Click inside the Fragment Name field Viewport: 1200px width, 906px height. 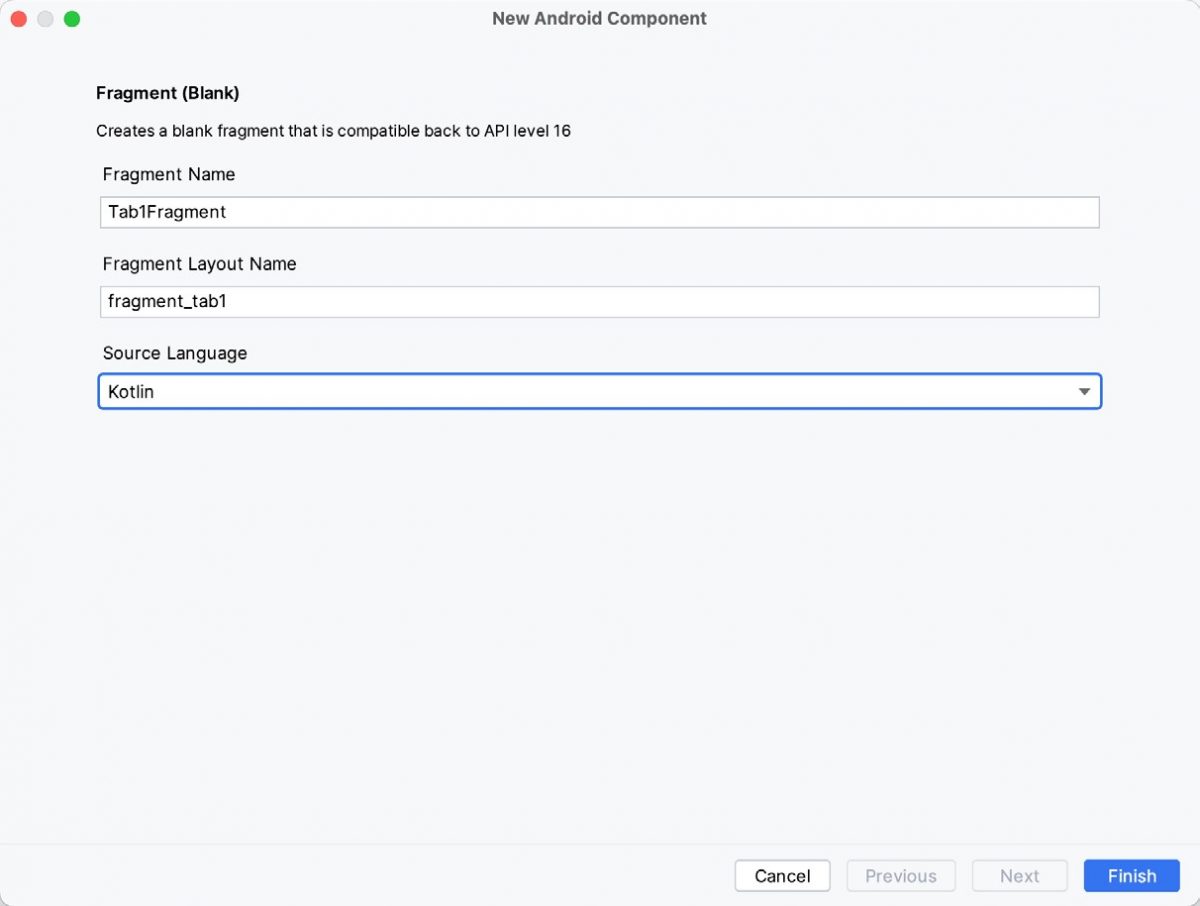(x=600, y=212)
